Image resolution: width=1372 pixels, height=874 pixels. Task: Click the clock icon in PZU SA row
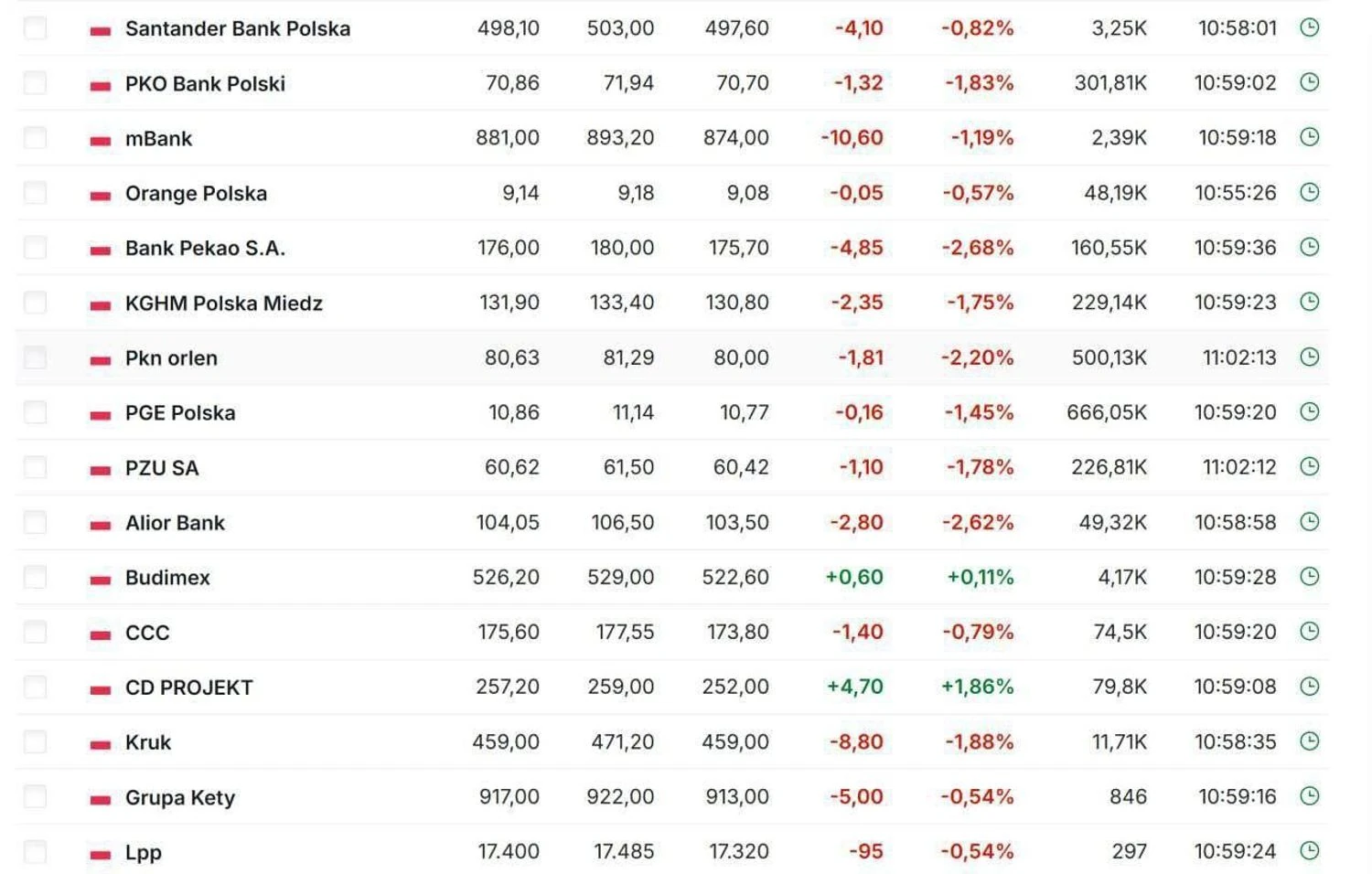click(x=1309, y=466)
